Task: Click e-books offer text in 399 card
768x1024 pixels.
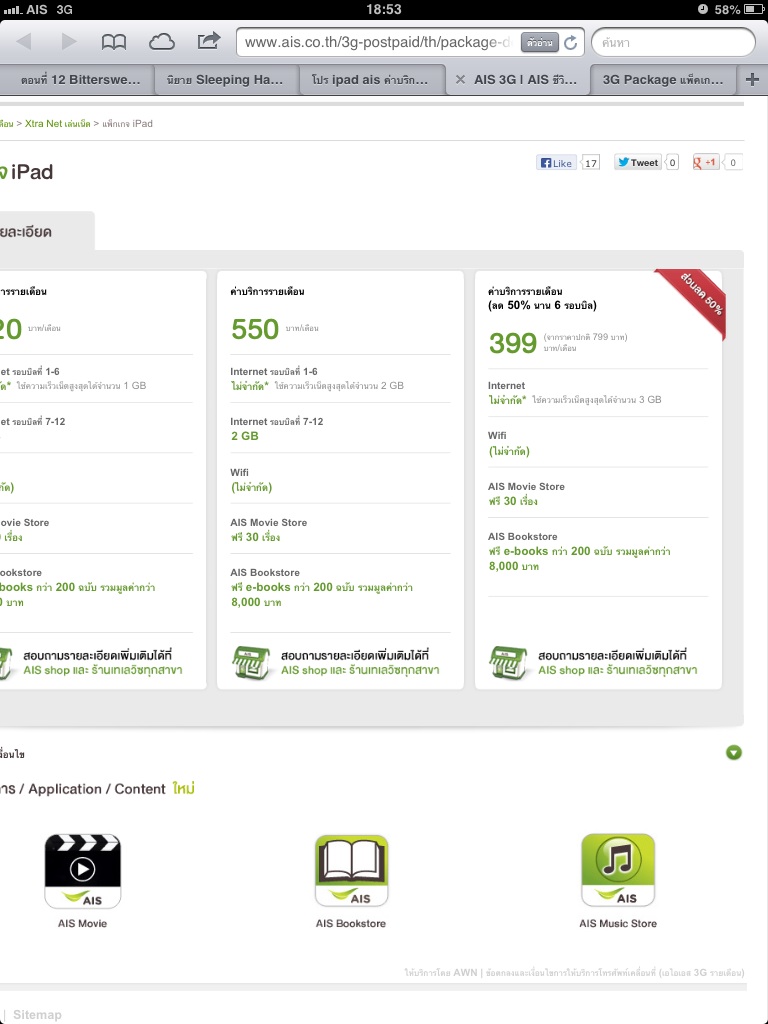Action: click(x=579, y=558)
